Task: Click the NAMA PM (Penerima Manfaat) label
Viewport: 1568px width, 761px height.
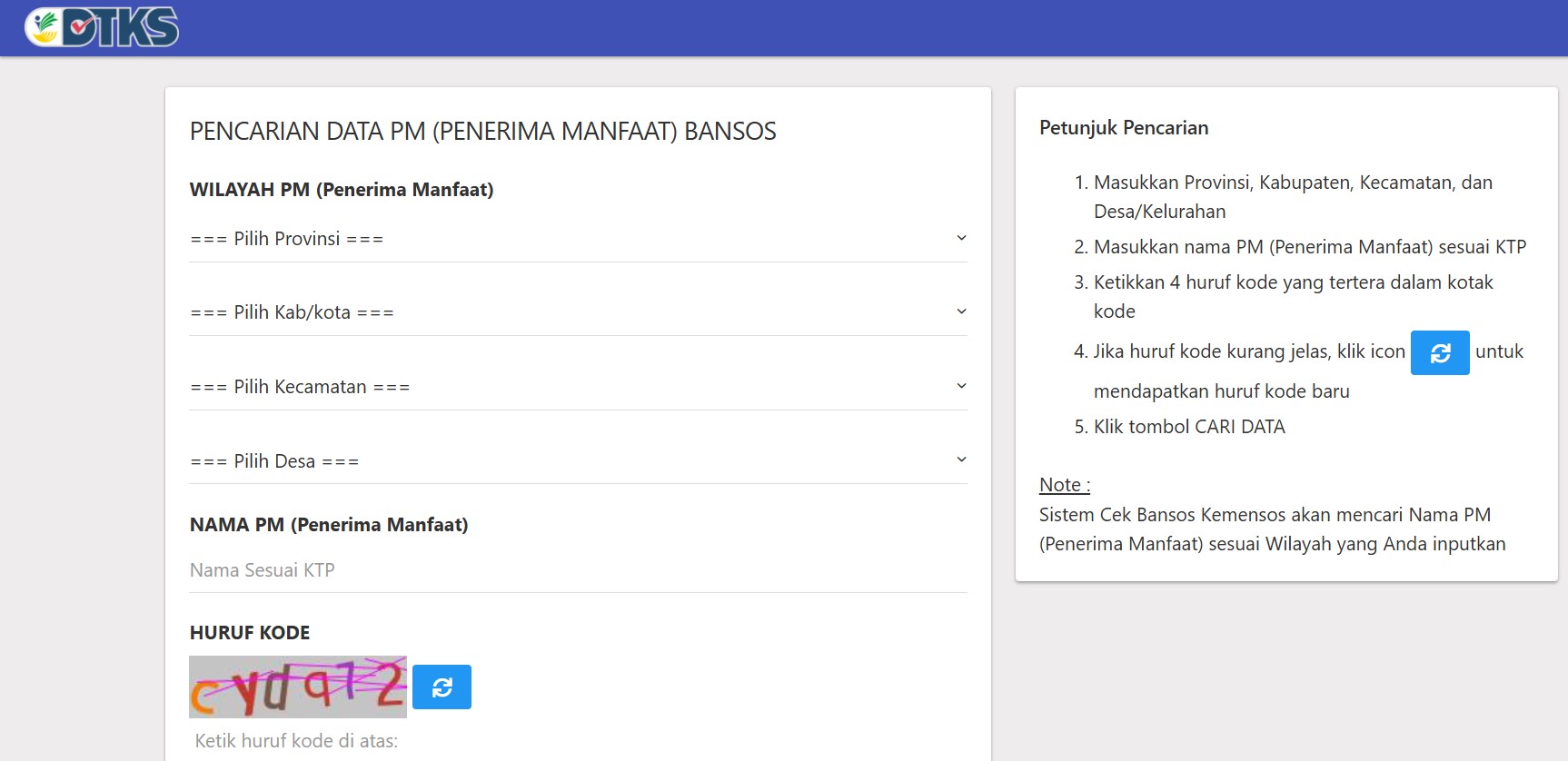Action: [x=329, y=525]
